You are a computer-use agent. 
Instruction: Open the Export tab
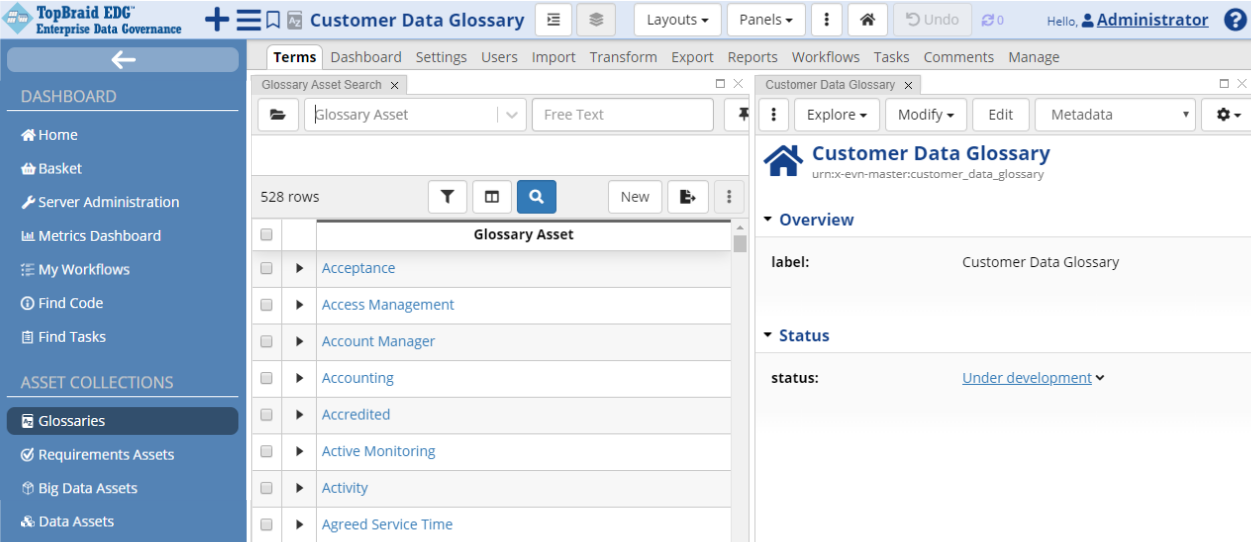692,57
